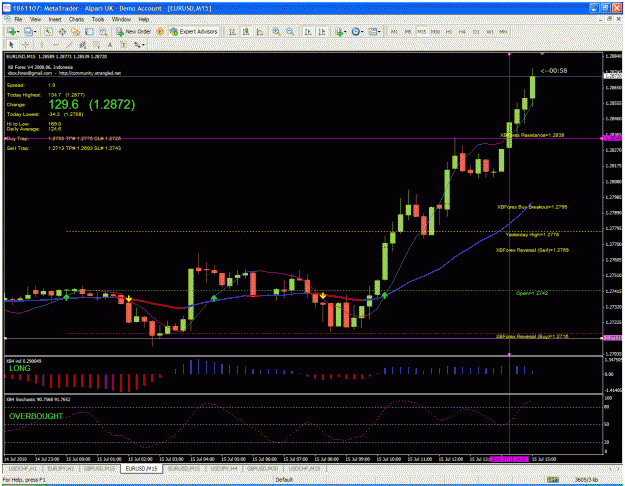Select the Cursor arrow tool
Viewport: 625px width, 486px height.
(12, 45)
